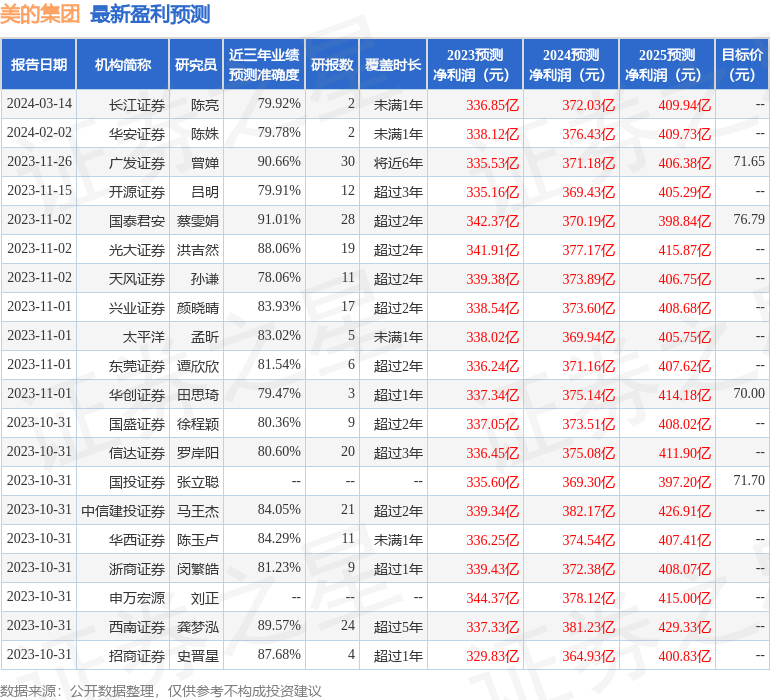
Task: Select the 研究员 column header
Action: (x=196, y=65)
